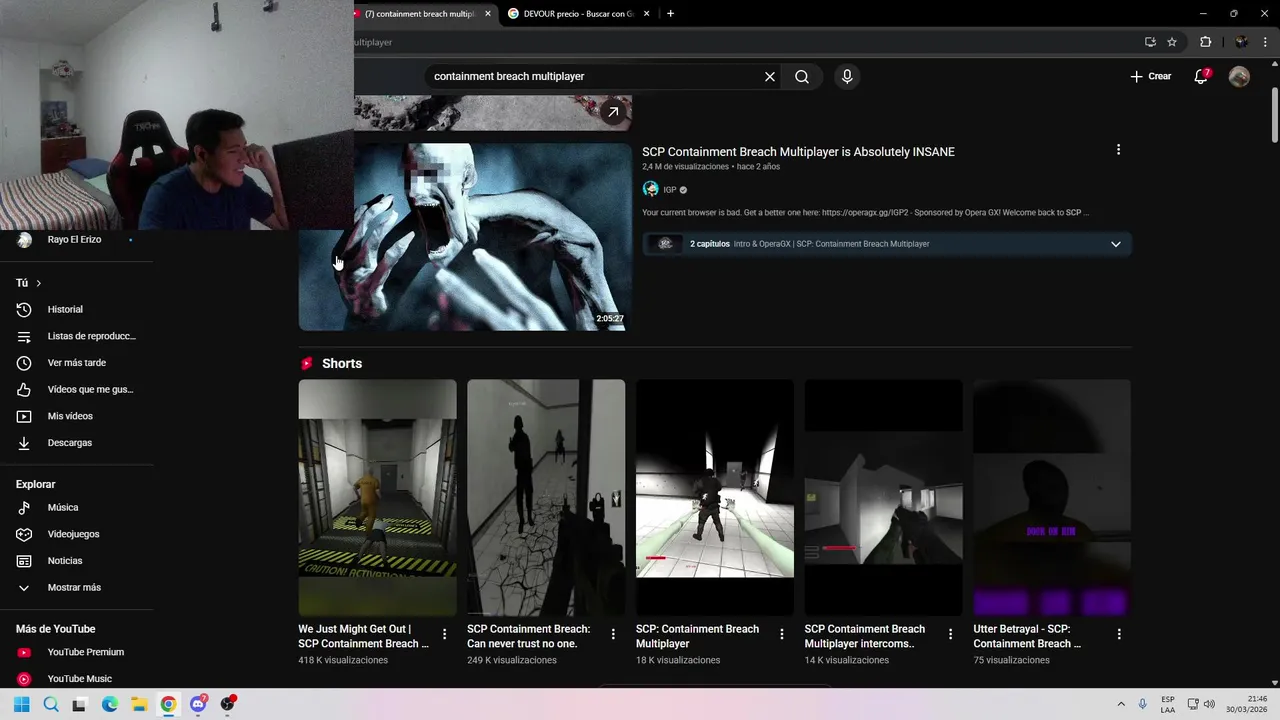Open options for 'Multiplayer intercoms' short

click(x=950, y=634)
